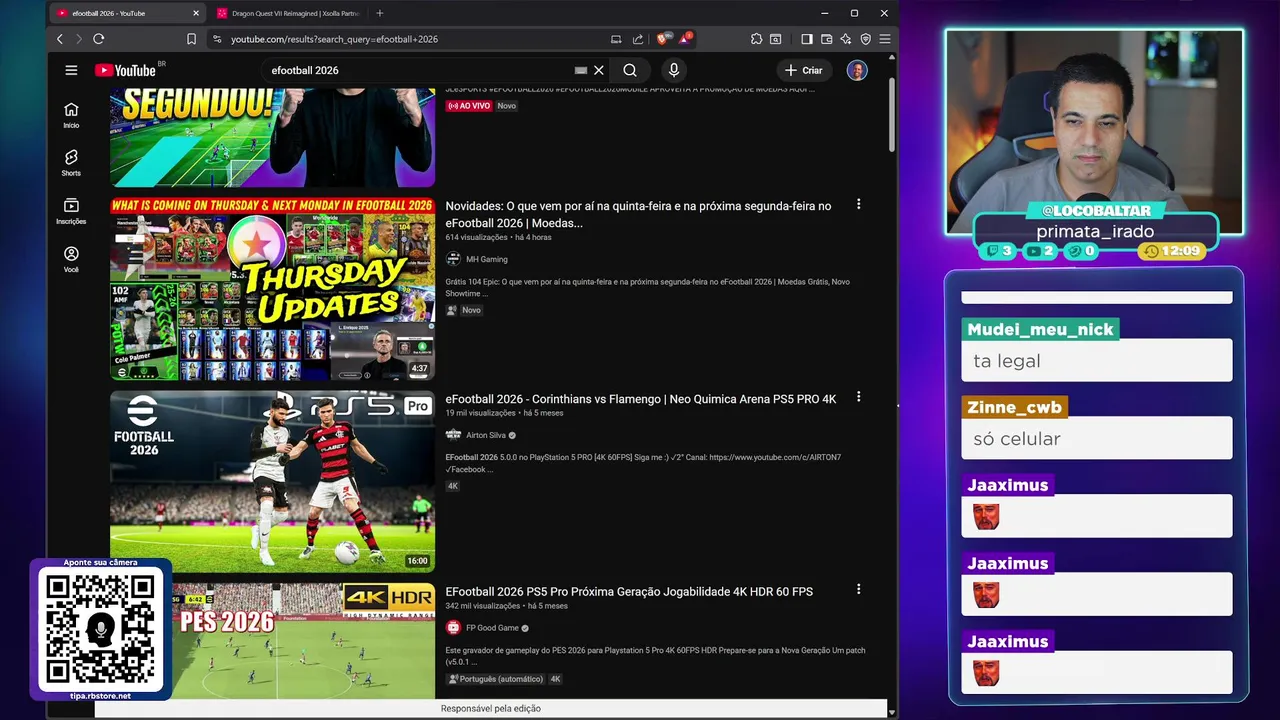Click the "342 mil visualizações" text
Screen dimensions: 1280x720
(x=483, y=606)
